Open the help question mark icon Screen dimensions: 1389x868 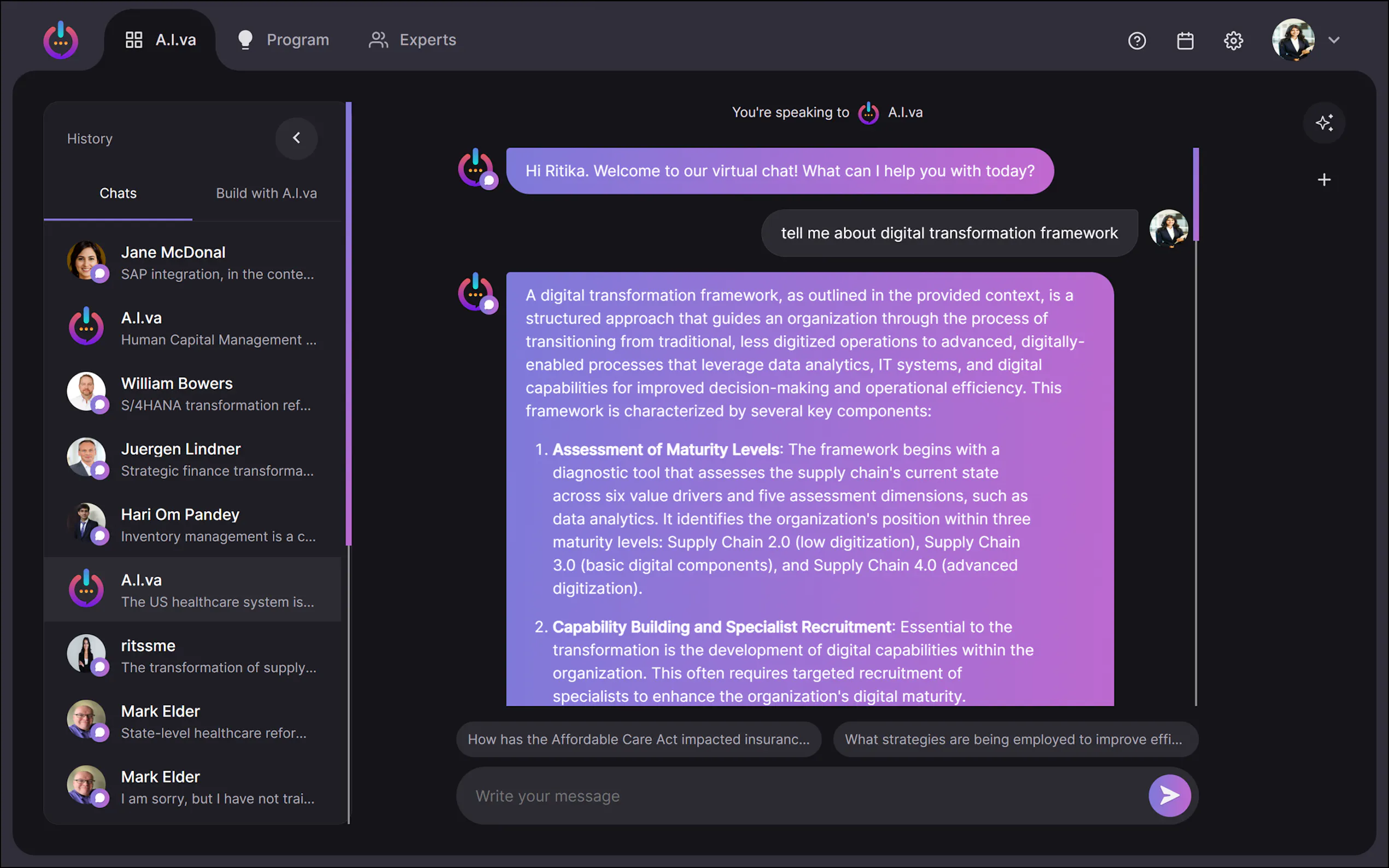(x=1136, y=41)
